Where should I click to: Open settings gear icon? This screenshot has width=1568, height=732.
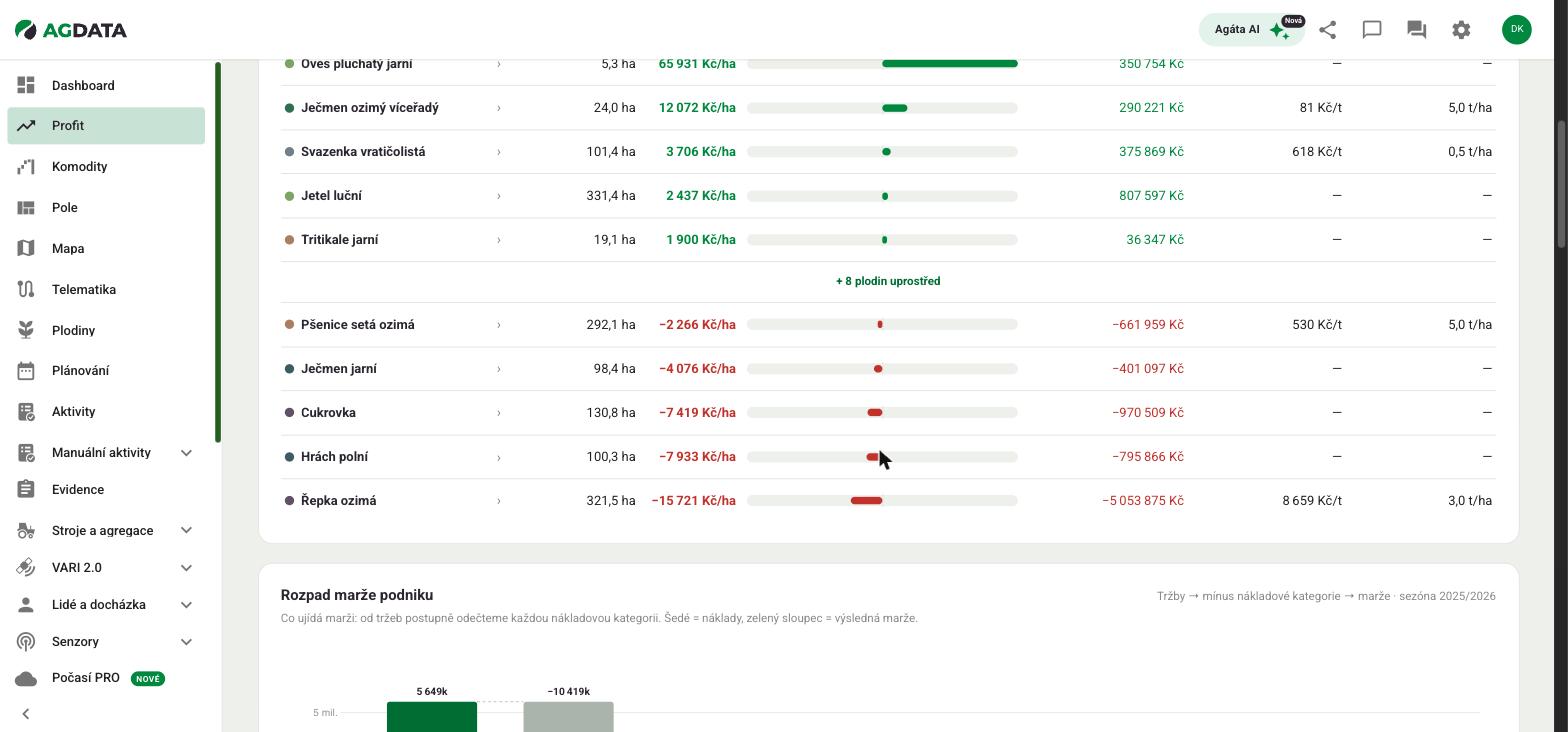click(1461, 30)
